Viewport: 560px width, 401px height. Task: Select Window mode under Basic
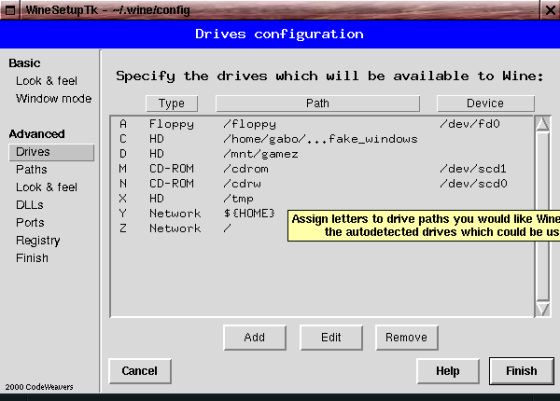tap(54, 99)
